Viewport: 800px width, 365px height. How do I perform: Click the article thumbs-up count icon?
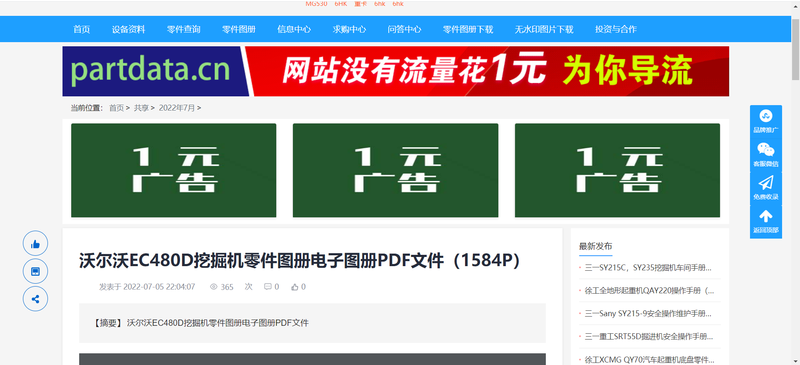click(x=294, y=287)
